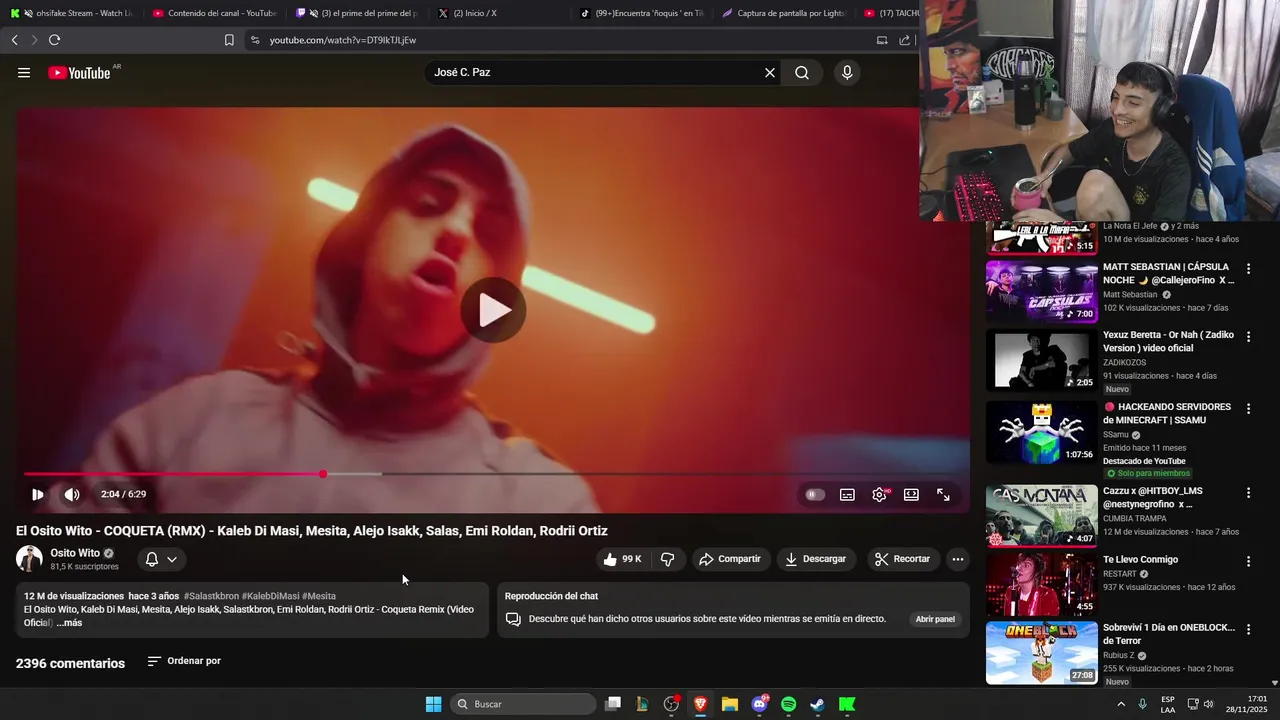Open options for the Cazzu x HITBOY_LMS video

click(1248, 493)
